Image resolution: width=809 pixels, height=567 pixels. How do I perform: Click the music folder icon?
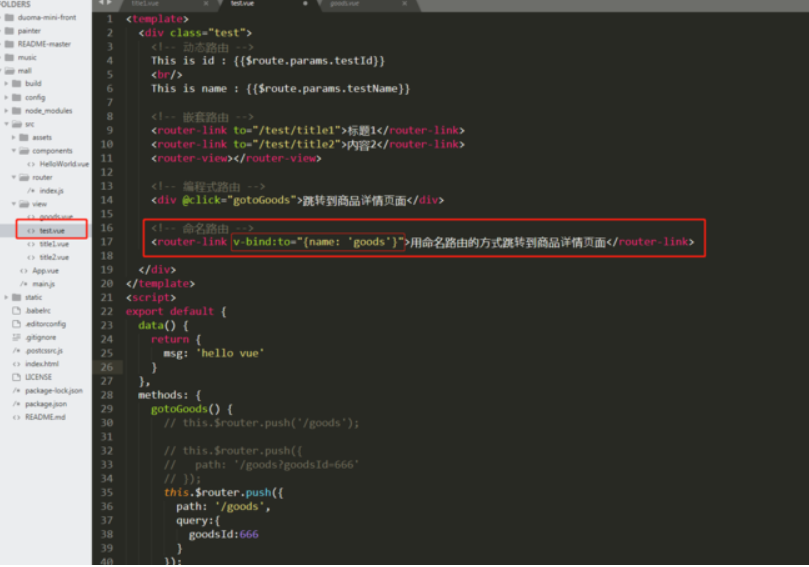pos(9,57)
